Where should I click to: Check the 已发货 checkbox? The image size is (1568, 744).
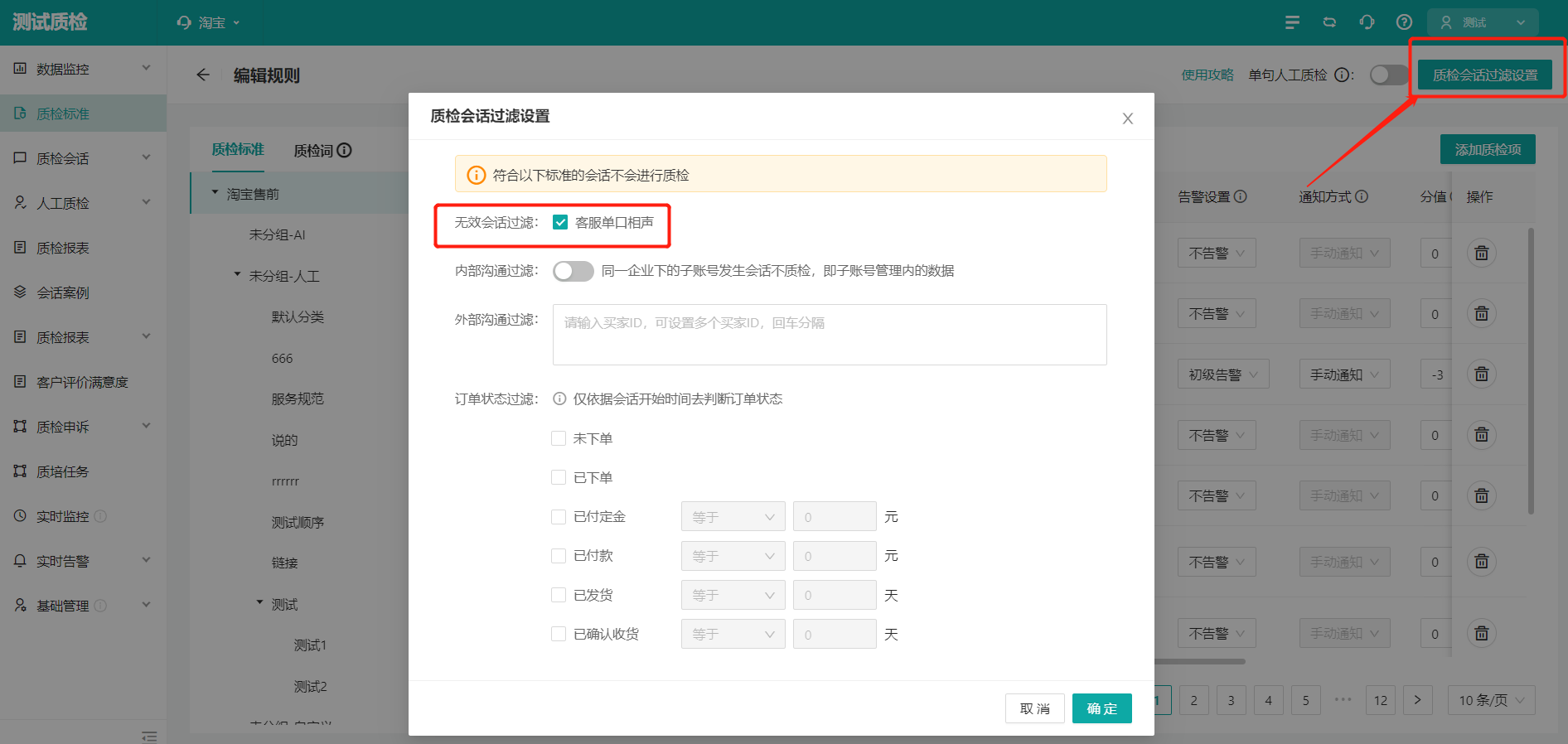pyautogui.click(x=559, y=595)
